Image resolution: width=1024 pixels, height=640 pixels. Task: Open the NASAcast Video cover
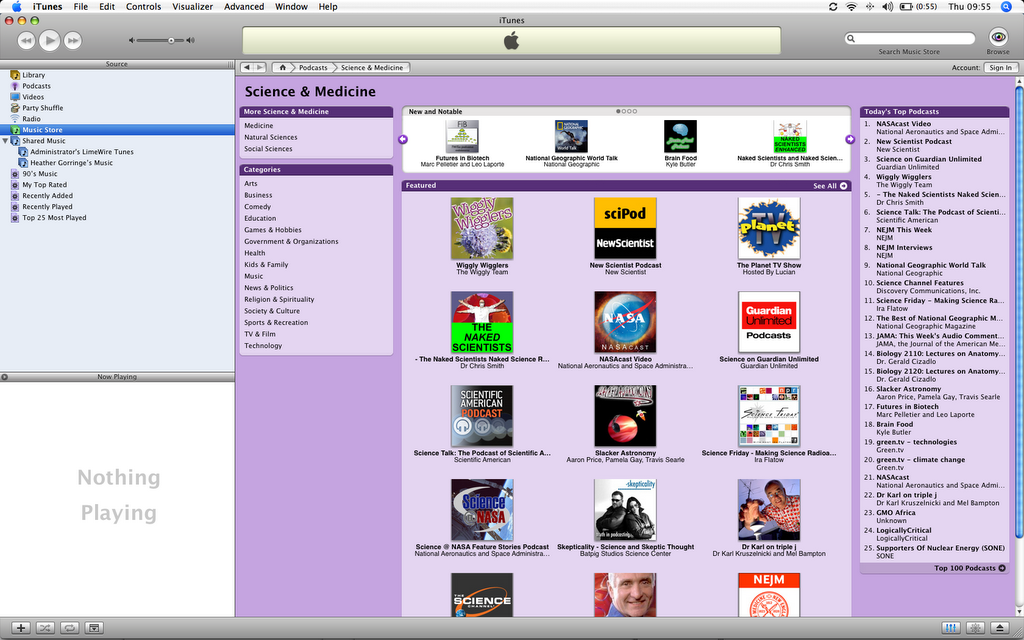(x=625, y=322)
